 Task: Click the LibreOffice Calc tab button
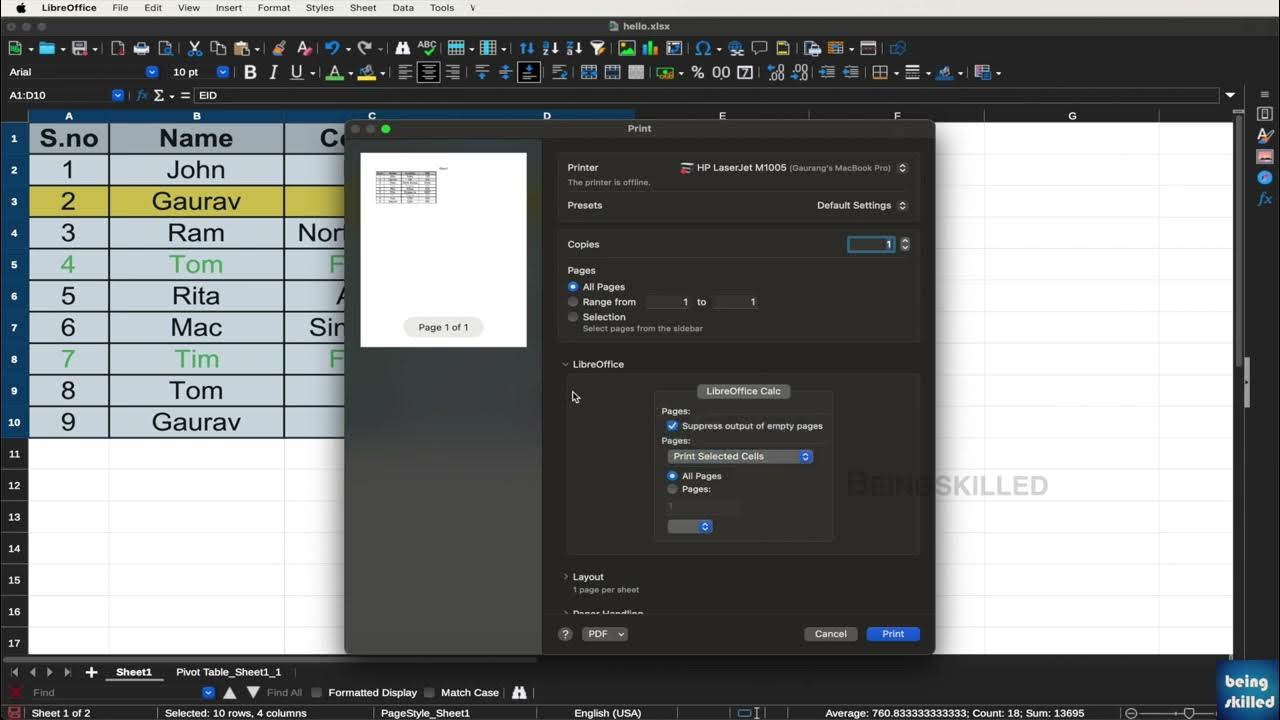(744, 391)
